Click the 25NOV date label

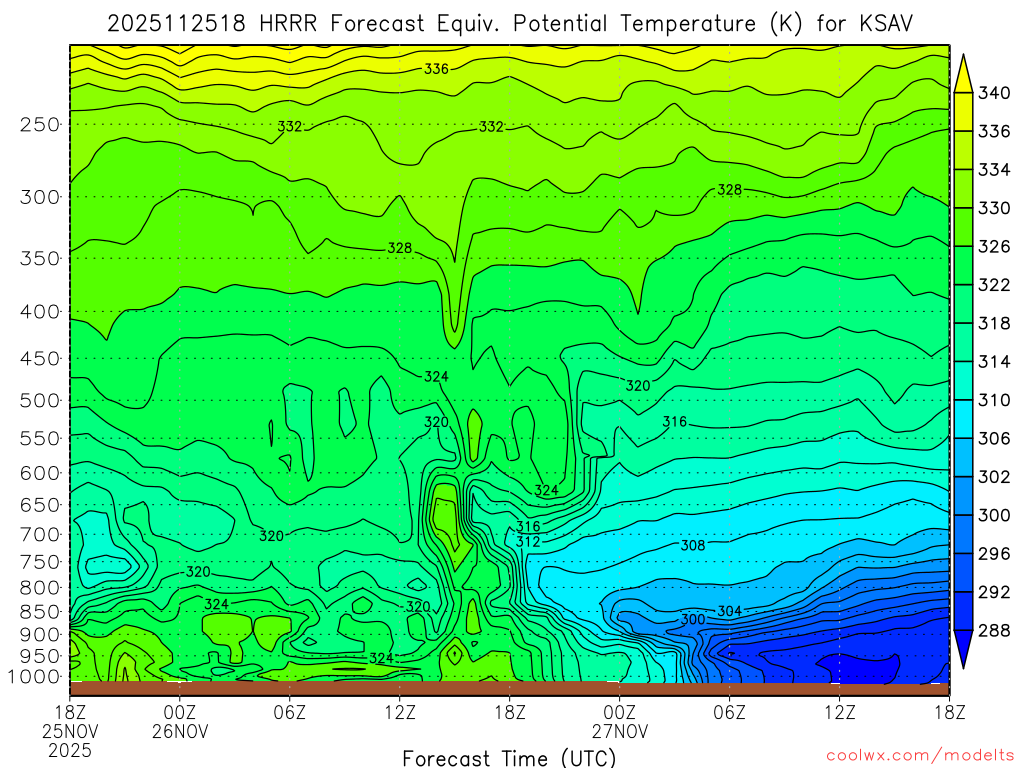click(70, 731)
